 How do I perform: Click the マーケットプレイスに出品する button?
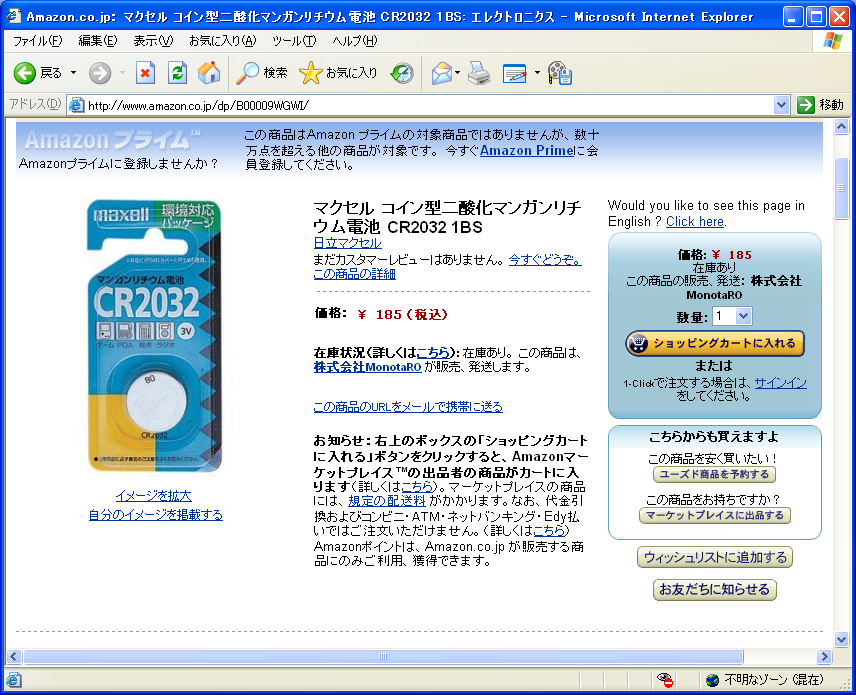[715, 515]
